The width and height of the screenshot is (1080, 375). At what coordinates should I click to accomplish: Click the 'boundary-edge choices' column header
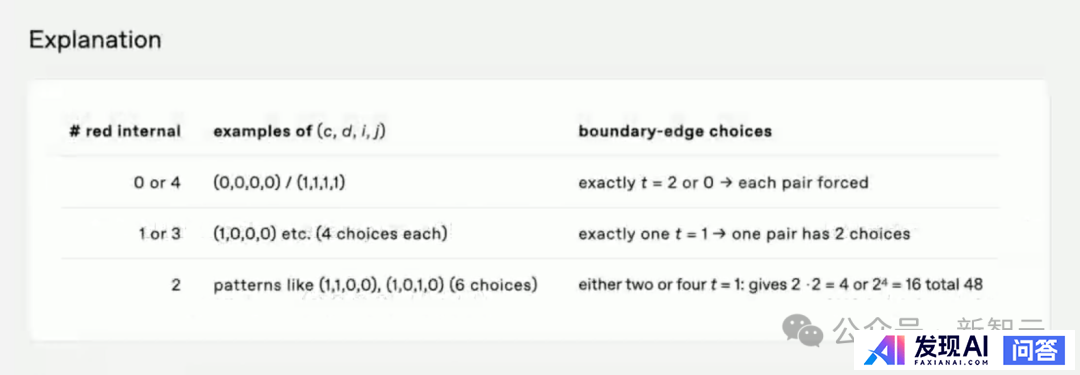[675, 131]
